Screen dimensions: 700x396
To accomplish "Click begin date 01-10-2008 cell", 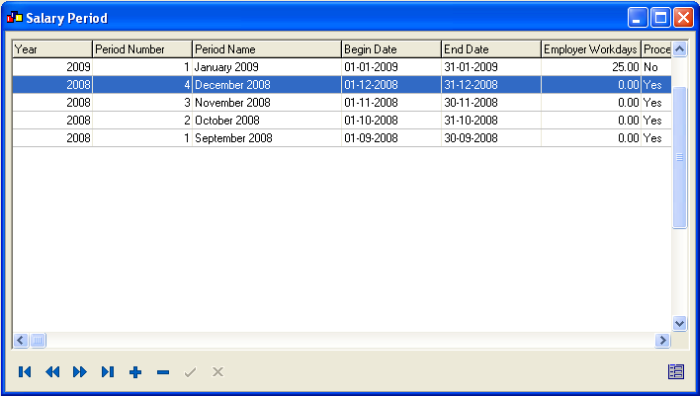I will coord(392,121).
